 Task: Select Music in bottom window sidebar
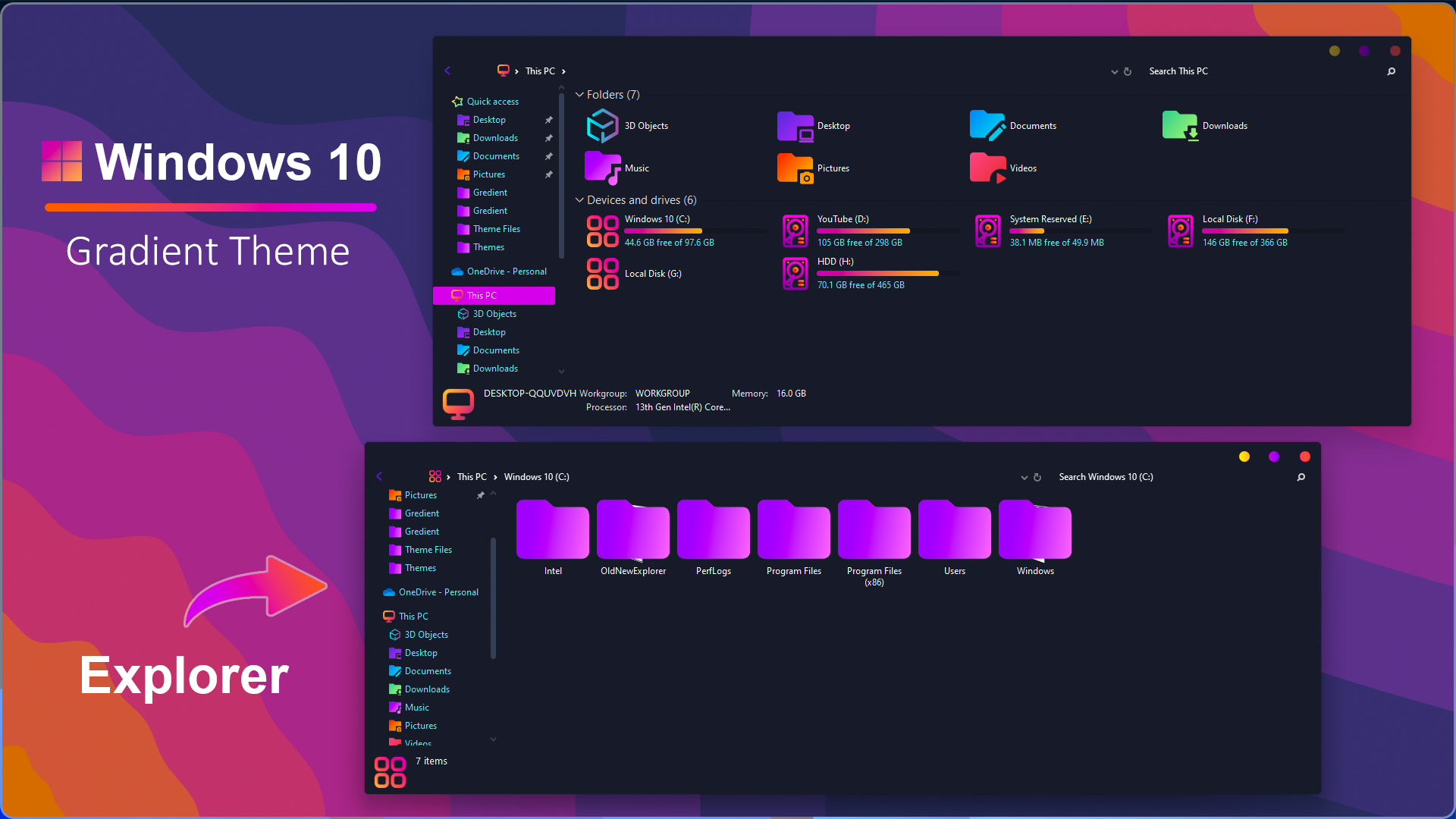(x=416, y=708)
